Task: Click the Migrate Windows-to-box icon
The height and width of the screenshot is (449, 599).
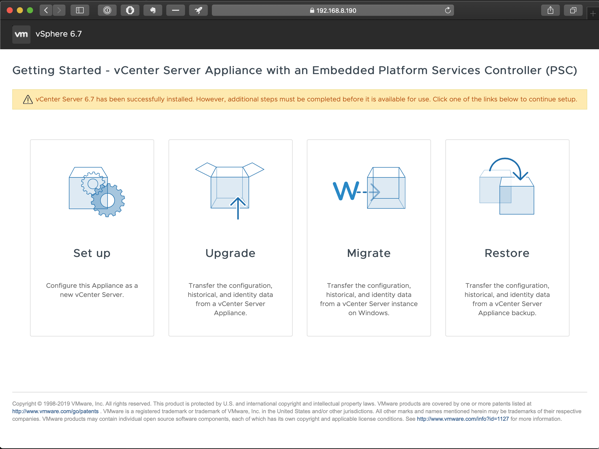Action: (369, 188)
